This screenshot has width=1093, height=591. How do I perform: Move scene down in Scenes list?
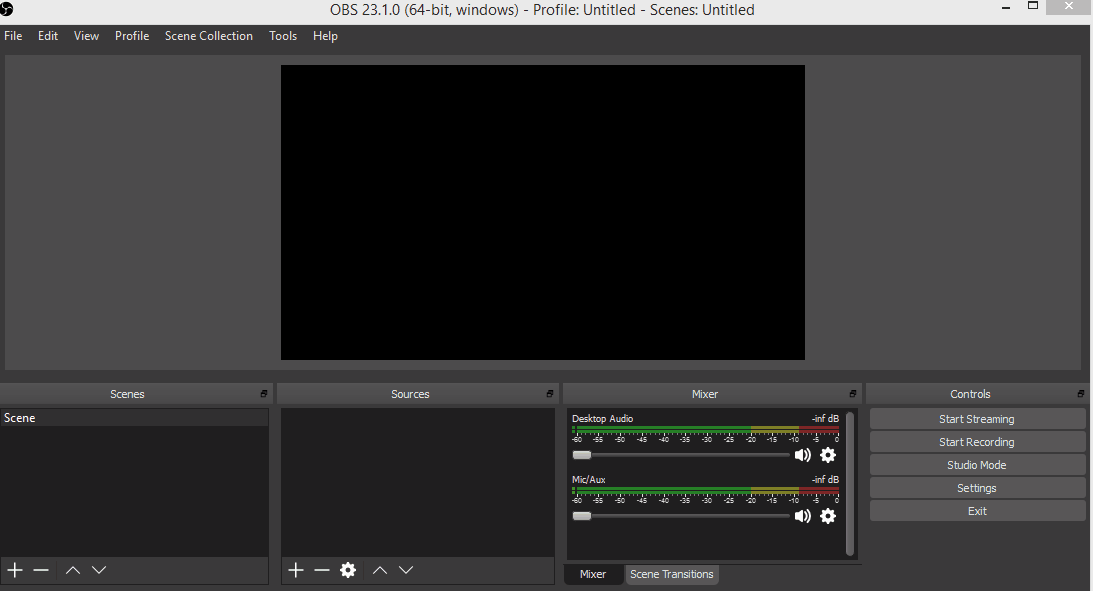tap(99, 570)
